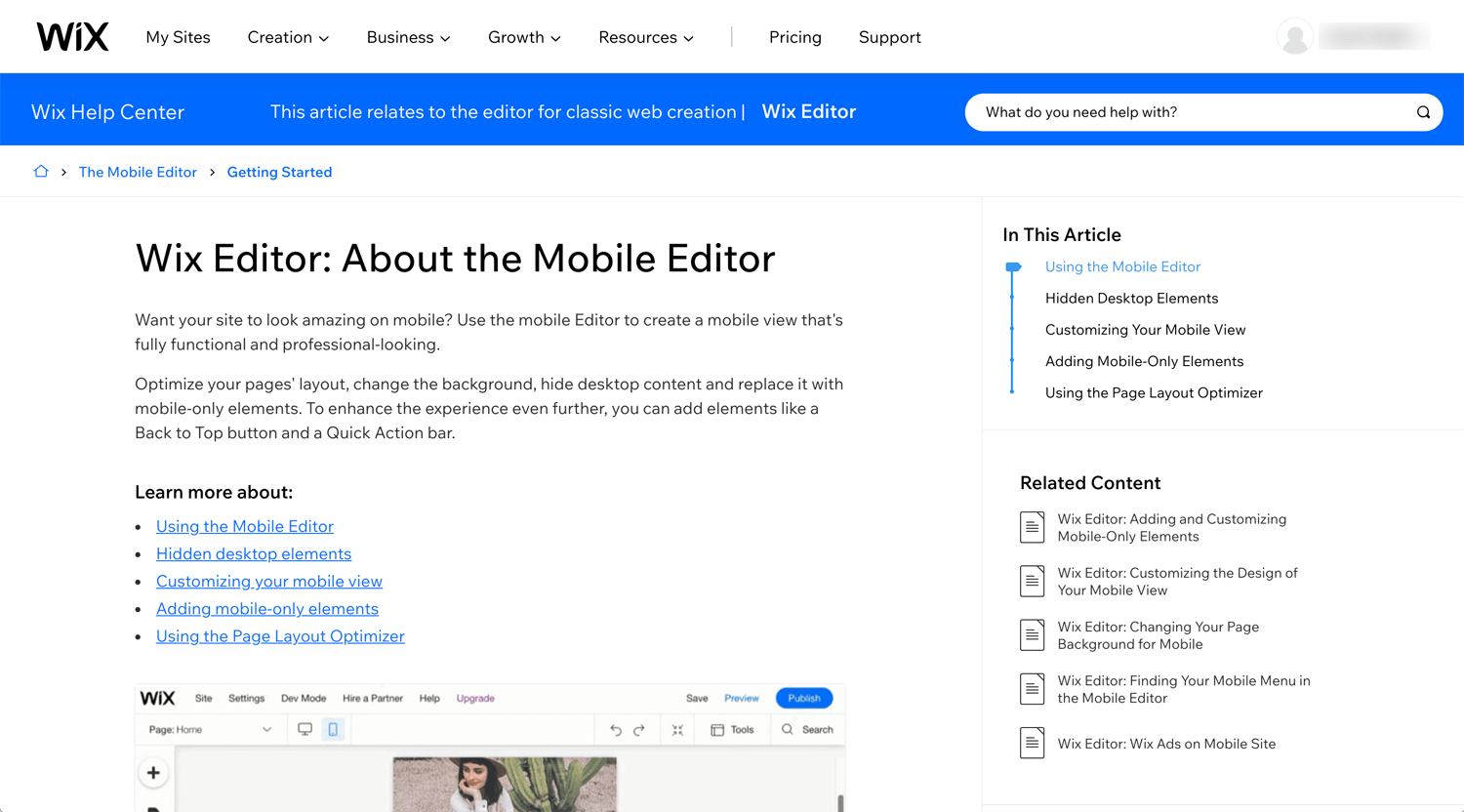Open related article Wix Ads on Mobile Site
Viewport: 1464px width, 812px height.
pos(1166,744)
